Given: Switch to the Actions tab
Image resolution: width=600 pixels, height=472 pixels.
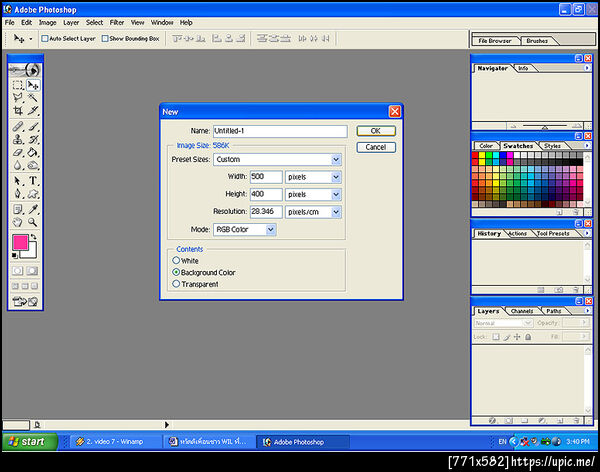Looking at the screenshot, I should tap(517, 233).
